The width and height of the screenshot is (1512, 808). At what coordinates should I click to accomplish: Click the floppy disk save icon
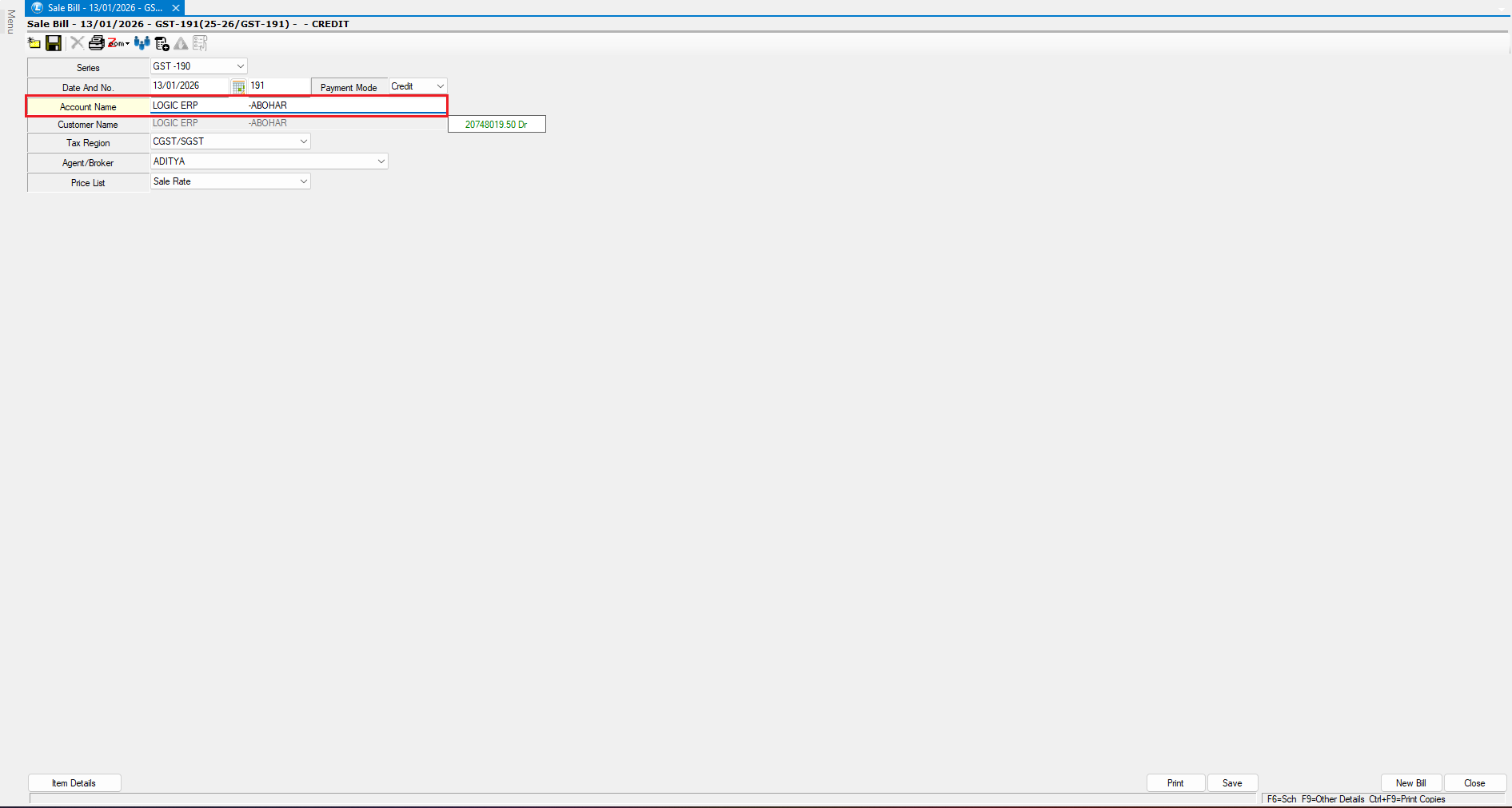coord(54,43)
